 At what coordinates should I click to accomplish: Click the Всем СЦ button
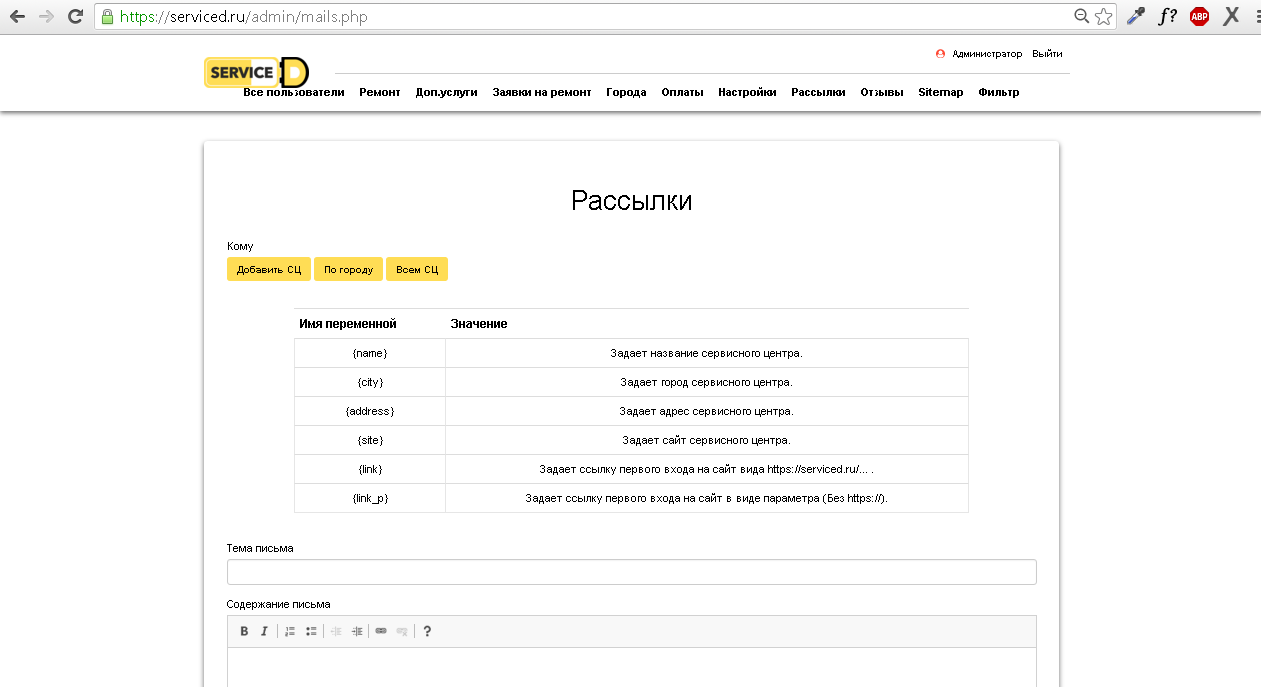pyautogui.click(x=417, y=269)
